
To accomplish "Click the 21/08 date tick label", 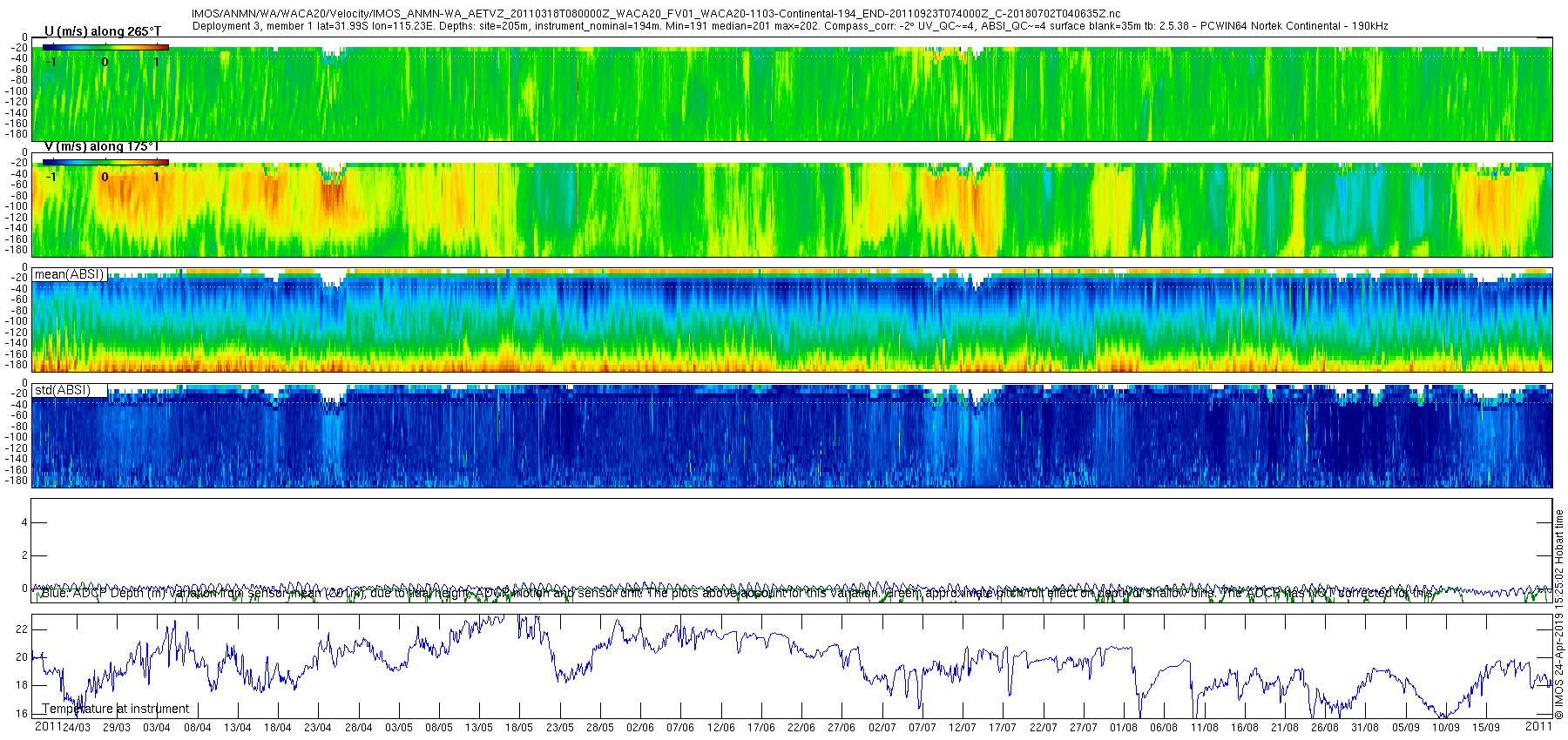I will click(1285, 728).
